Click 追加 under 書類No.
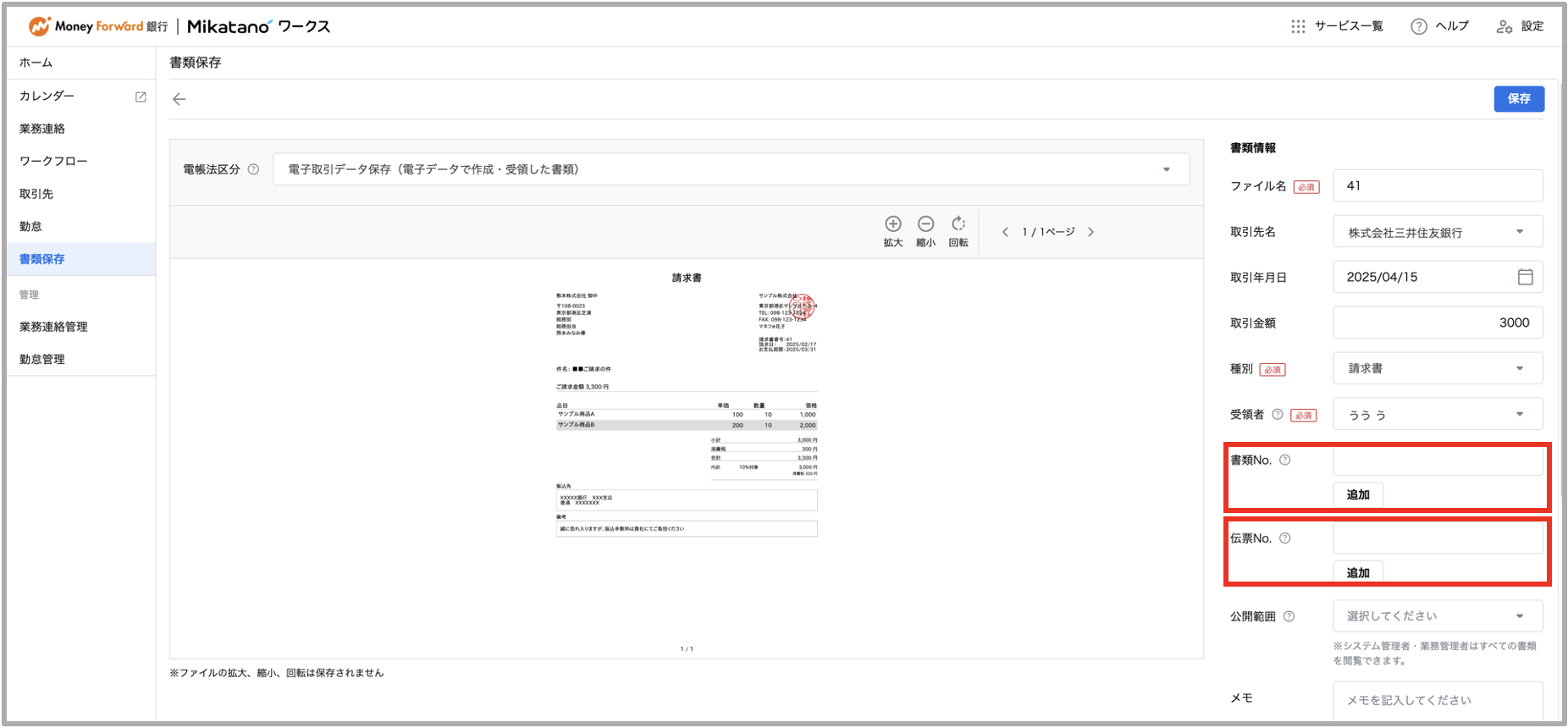The width and height of the screenshot is (1568, 728). point(1358,494)
